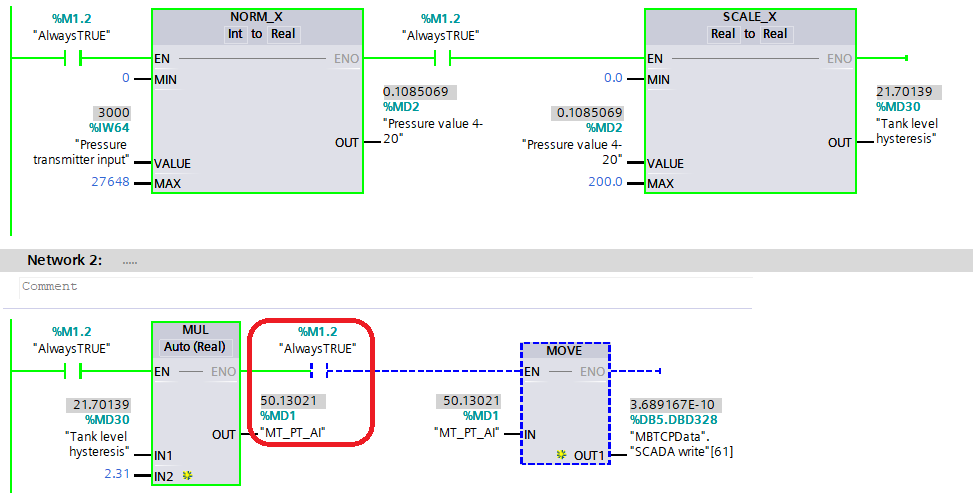The height and width of the screenshot is (493, 973).
Task: Select the SCALE_X block title
Action: (x=750, y=17)
